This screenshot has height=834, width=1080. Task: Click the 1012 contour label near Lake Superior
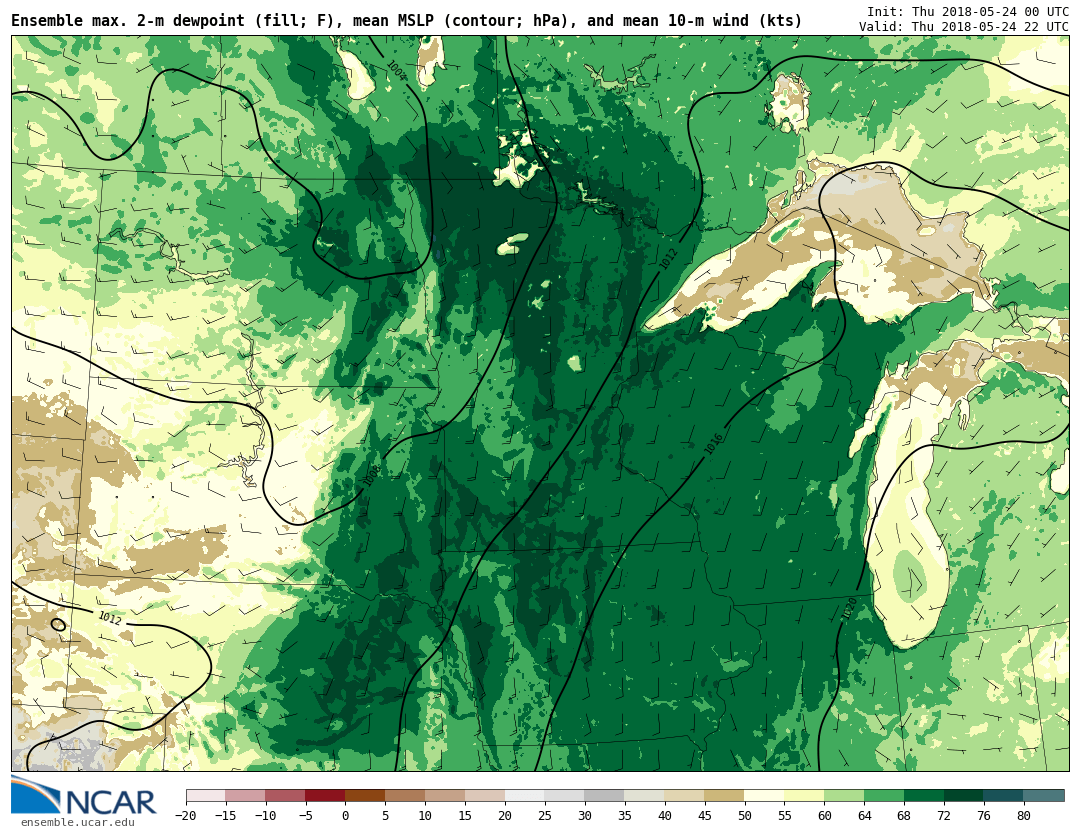[668, 258]
